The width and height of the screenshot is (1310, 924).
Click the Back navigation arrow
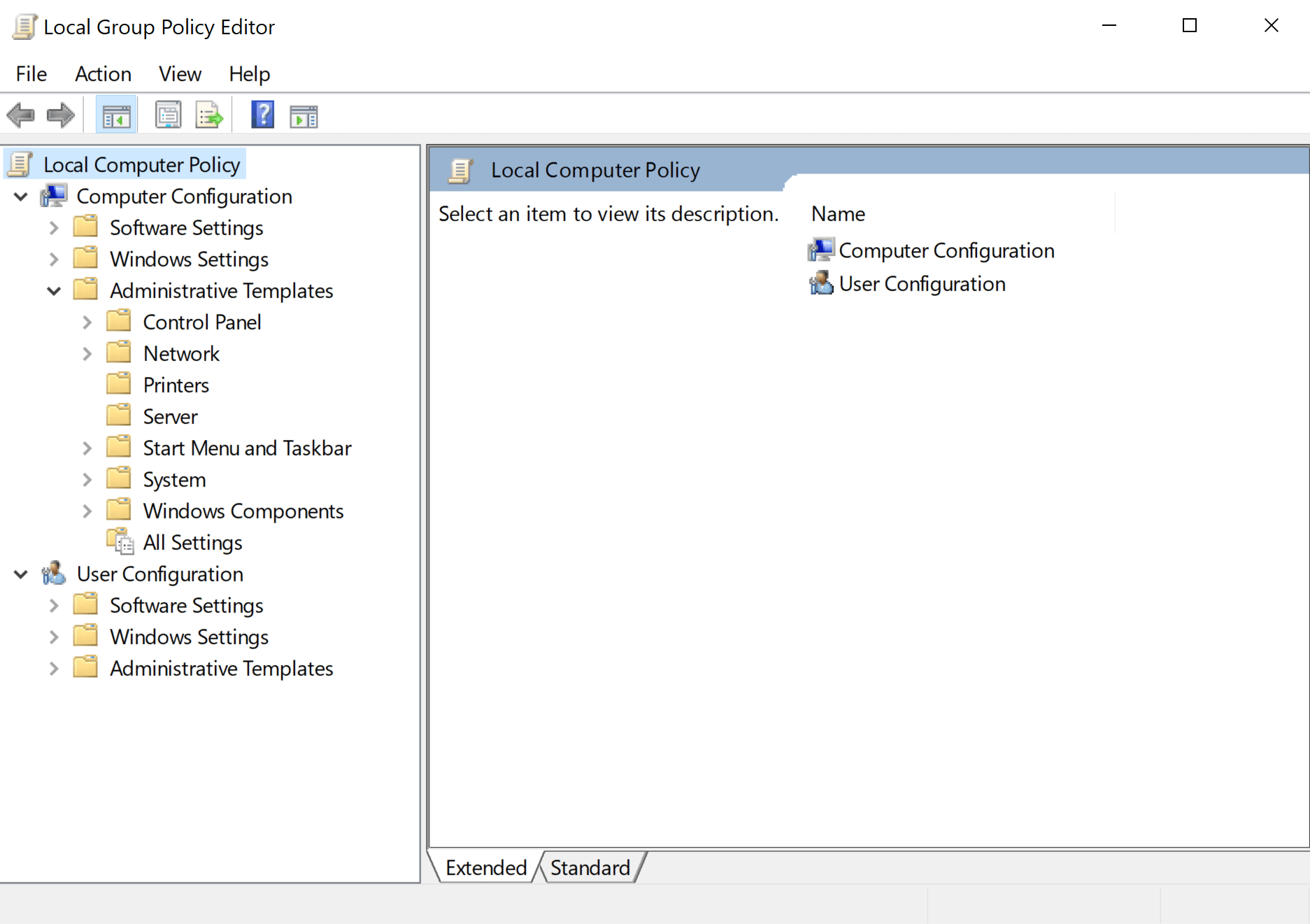coord(20,114)
